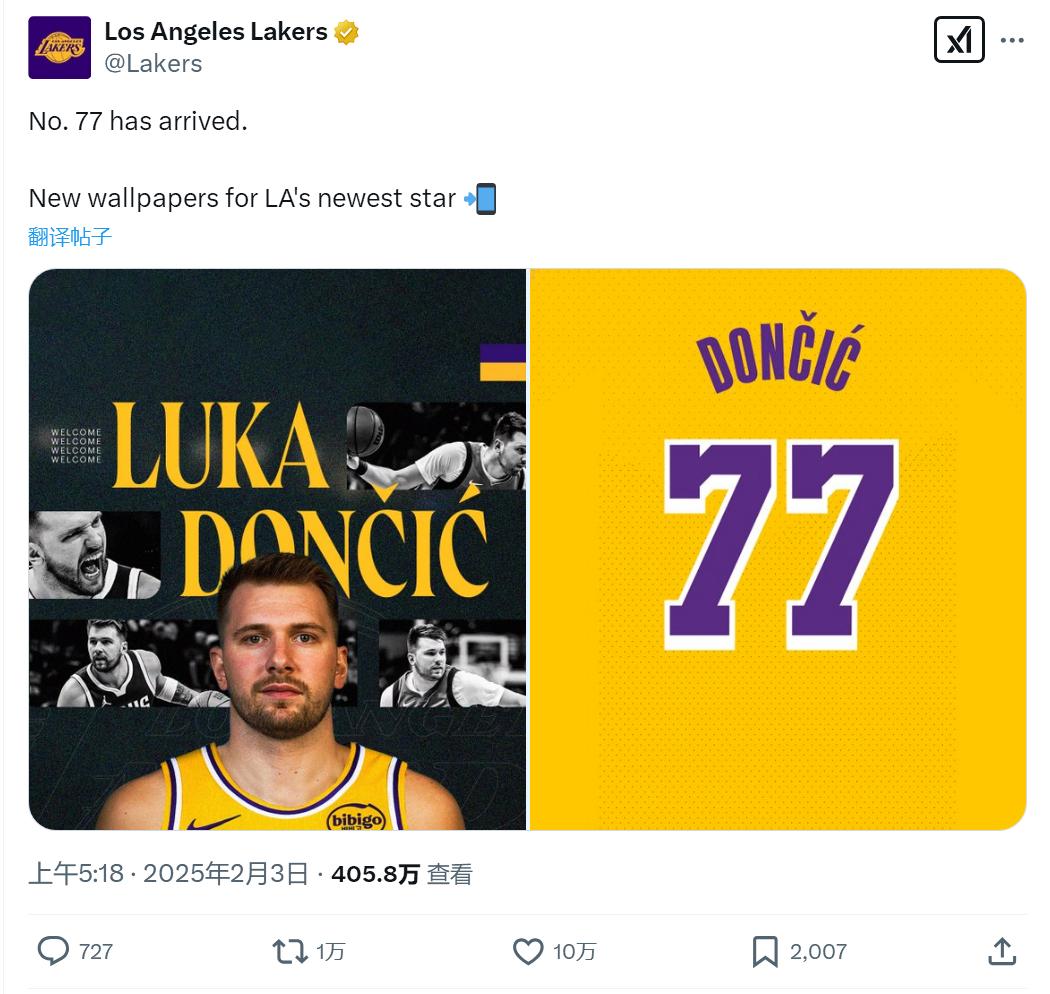Bookmark this post

[765, 951]
